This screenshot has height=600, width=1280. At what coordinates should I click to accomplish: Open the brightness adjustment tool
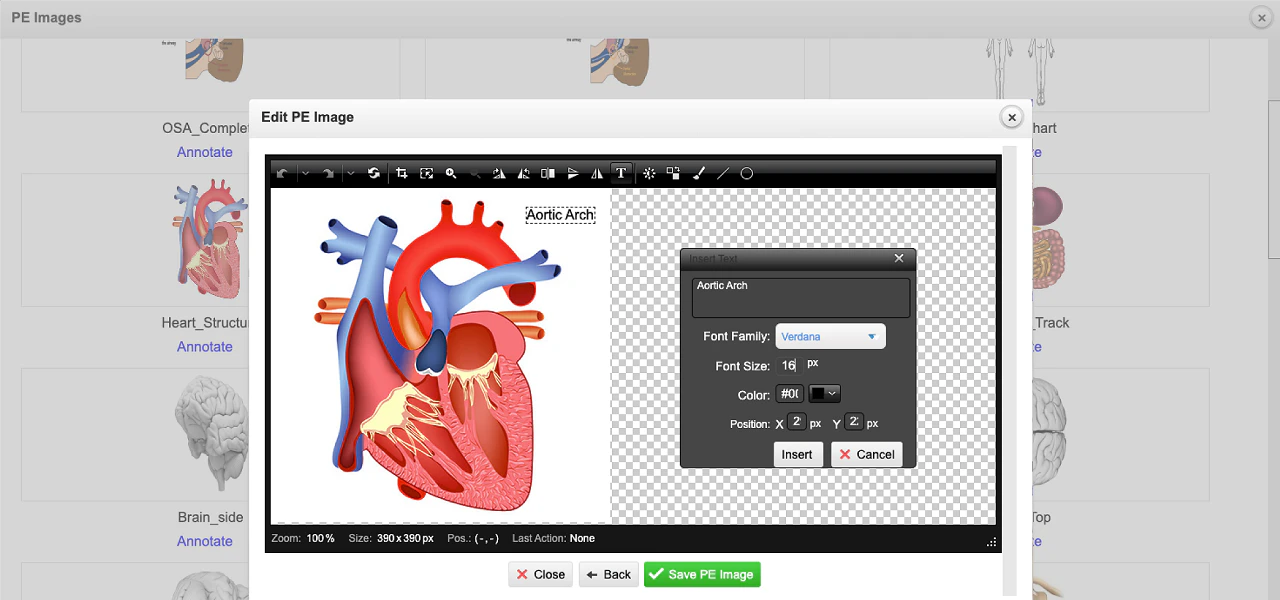click(x=648, y=173)
